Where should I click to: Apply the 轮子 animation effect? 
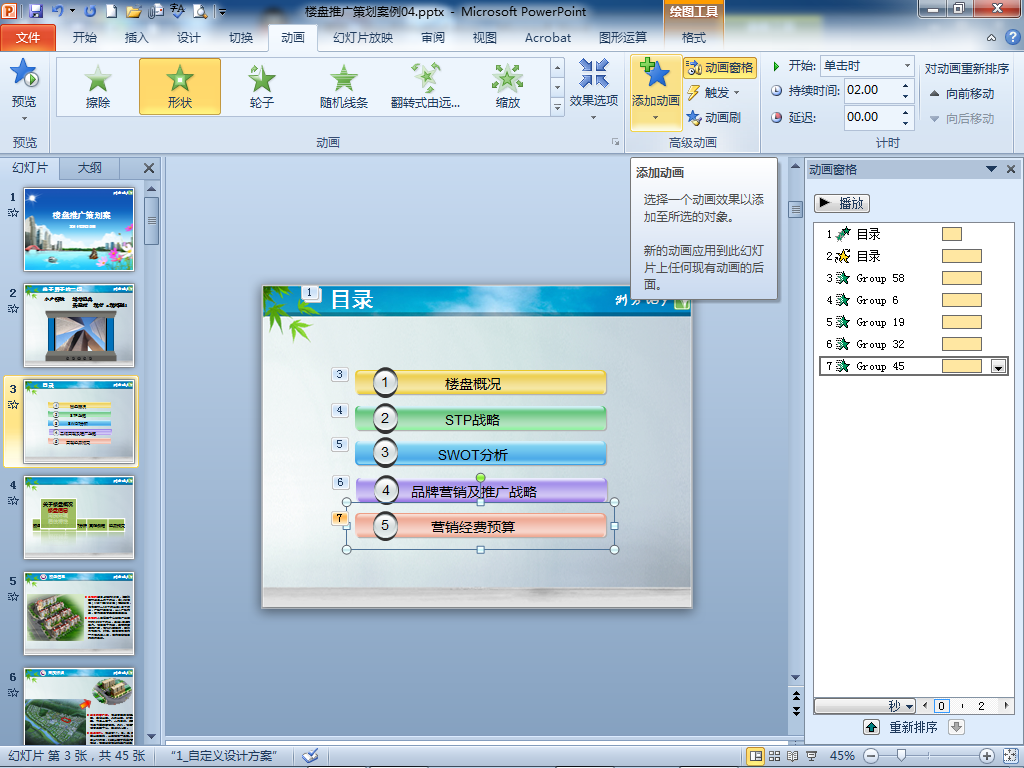click(x=261, y=87)
